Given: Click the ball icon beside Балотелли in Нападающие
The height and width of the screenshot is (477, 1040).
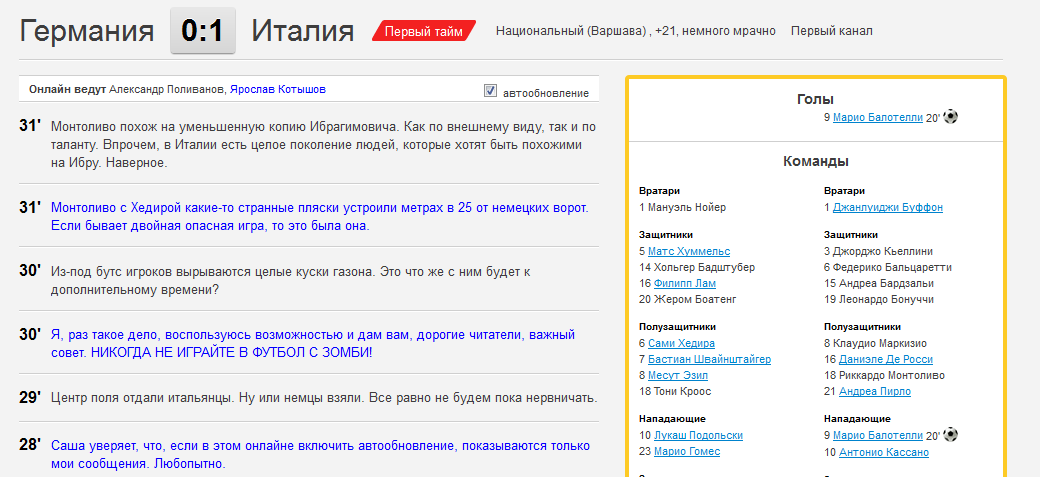Looking at the screenshot, I should (950, 435).
